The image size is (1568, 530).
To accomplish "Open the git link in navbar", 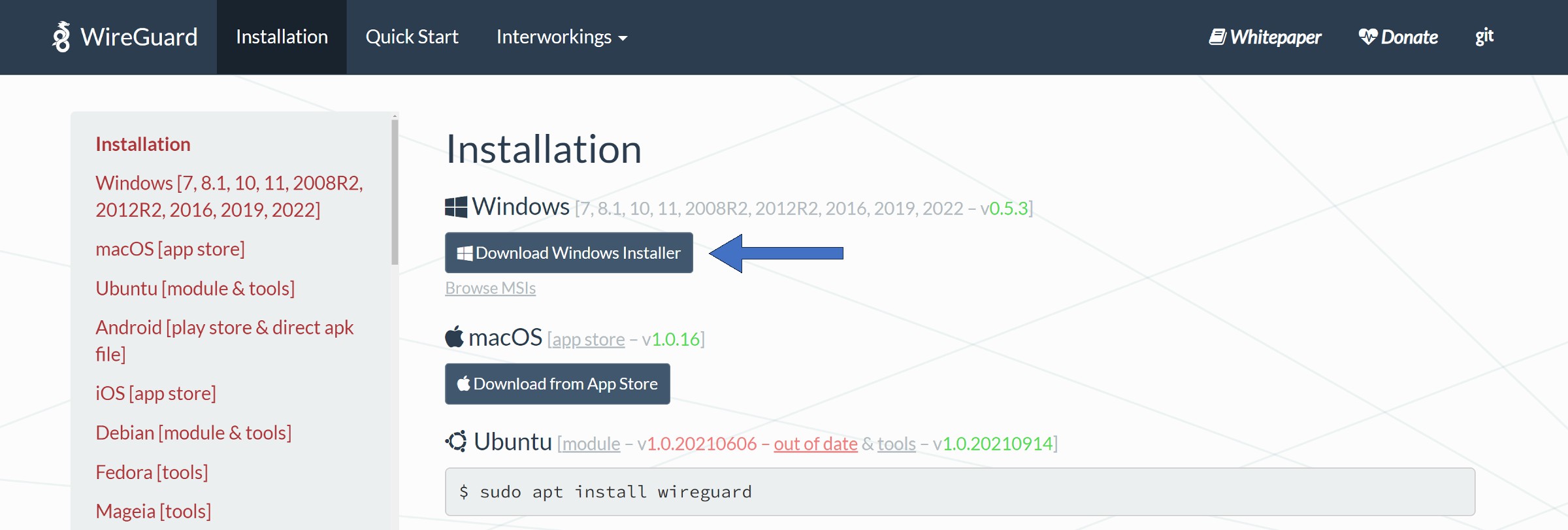I will click(x=1484, y=37).
